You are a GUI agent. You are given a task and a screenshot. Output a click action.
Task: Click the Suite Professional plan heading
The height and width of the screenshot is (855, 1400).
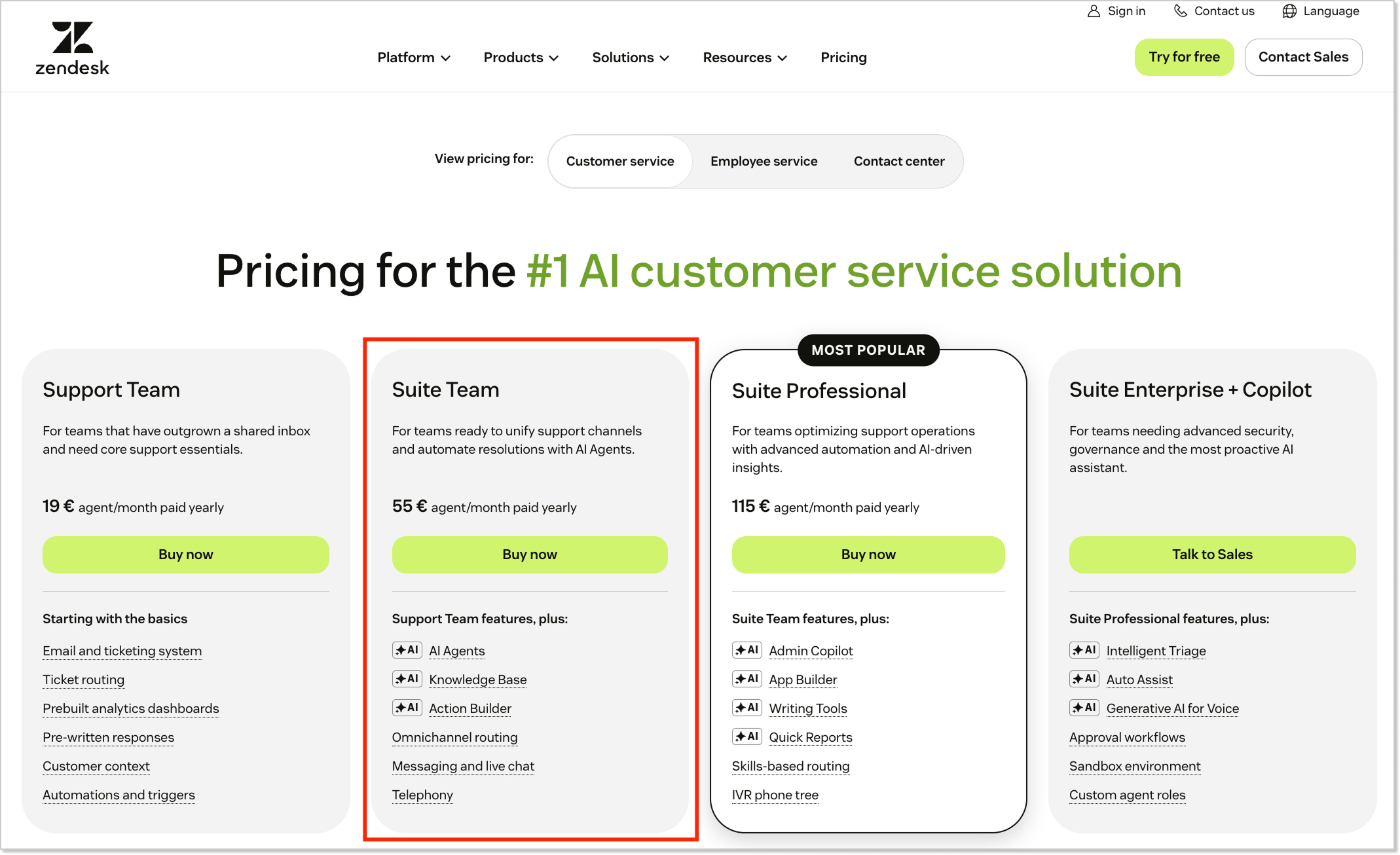point(819,391)
